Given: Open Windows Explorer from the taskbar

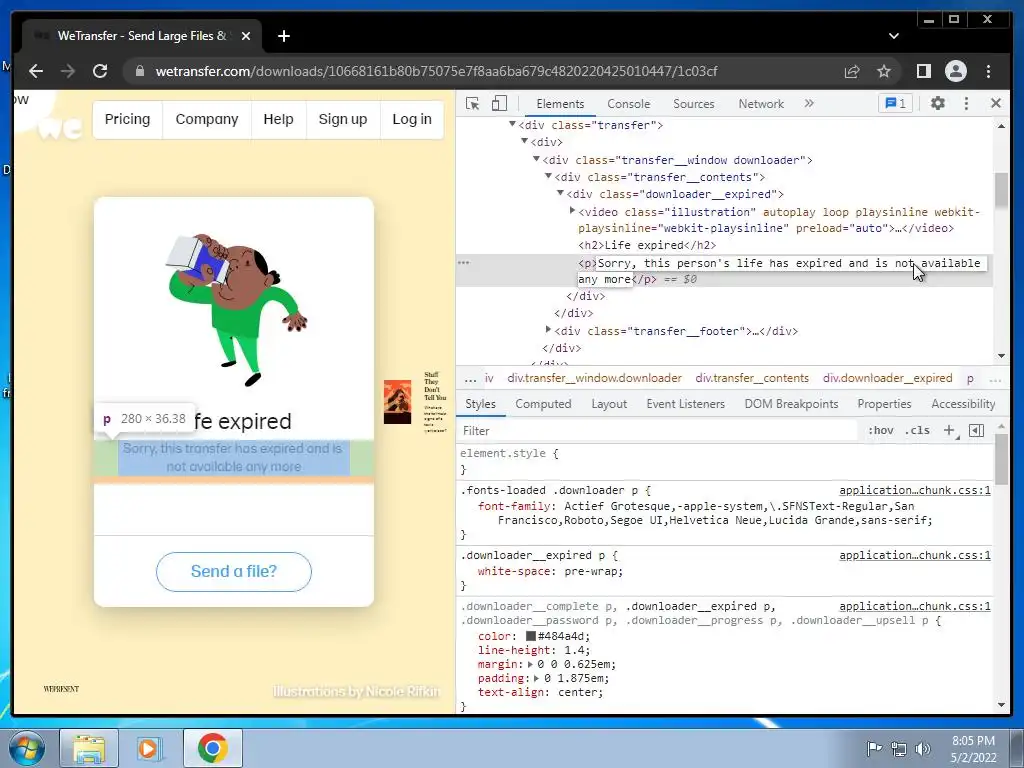Looking at the screenshot, I should click(89, 748).
